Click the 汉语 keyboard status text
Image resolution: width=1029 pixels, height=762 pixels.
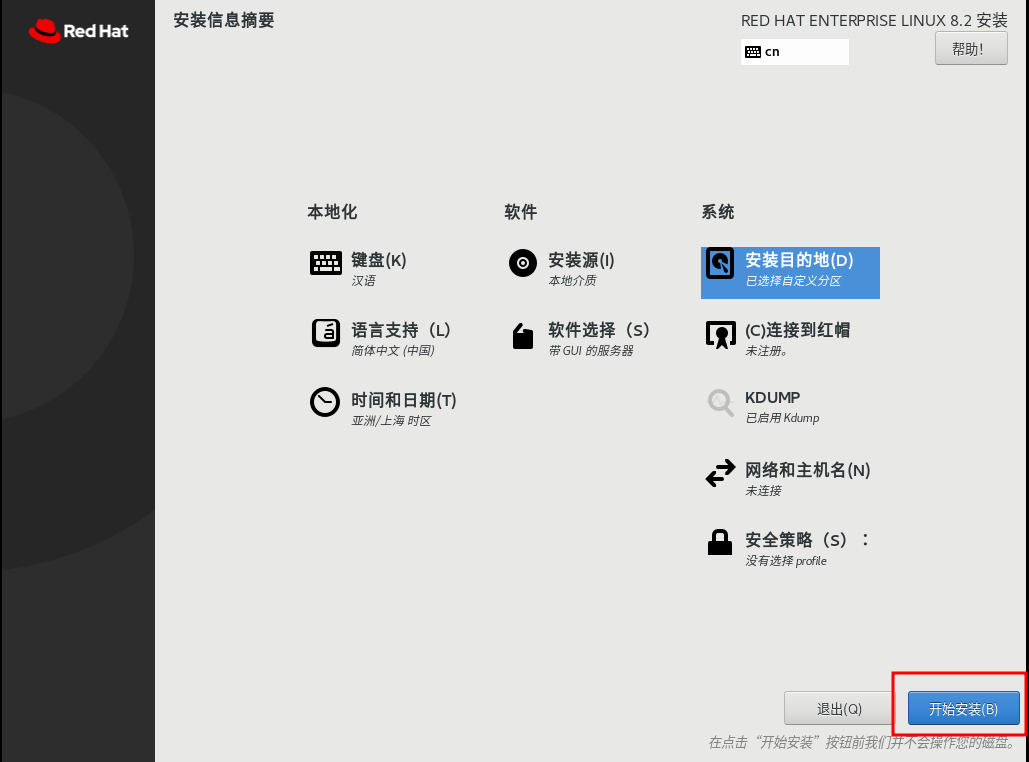click(363, 281)
